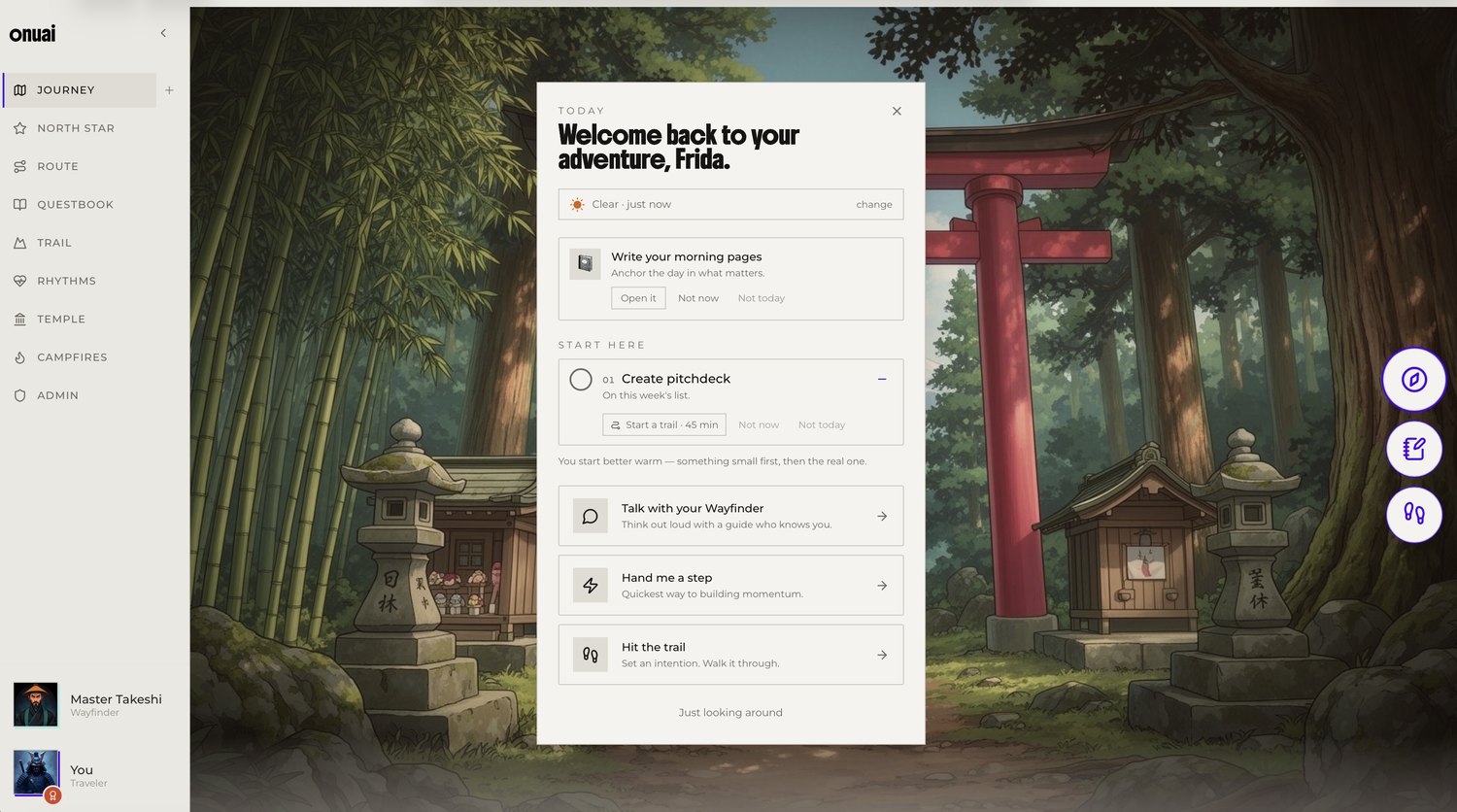Dismiss morning pages with Not now
Screen dimensions: 1457x812
[698, 298]
